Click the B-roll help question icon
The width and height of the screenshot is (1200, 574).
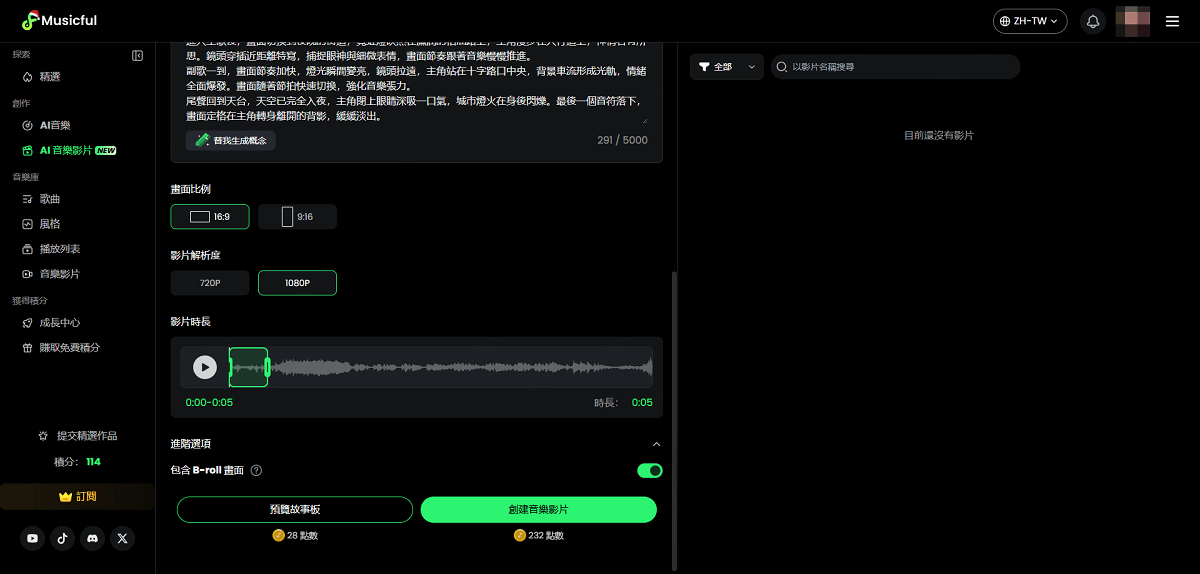point(256,470)
